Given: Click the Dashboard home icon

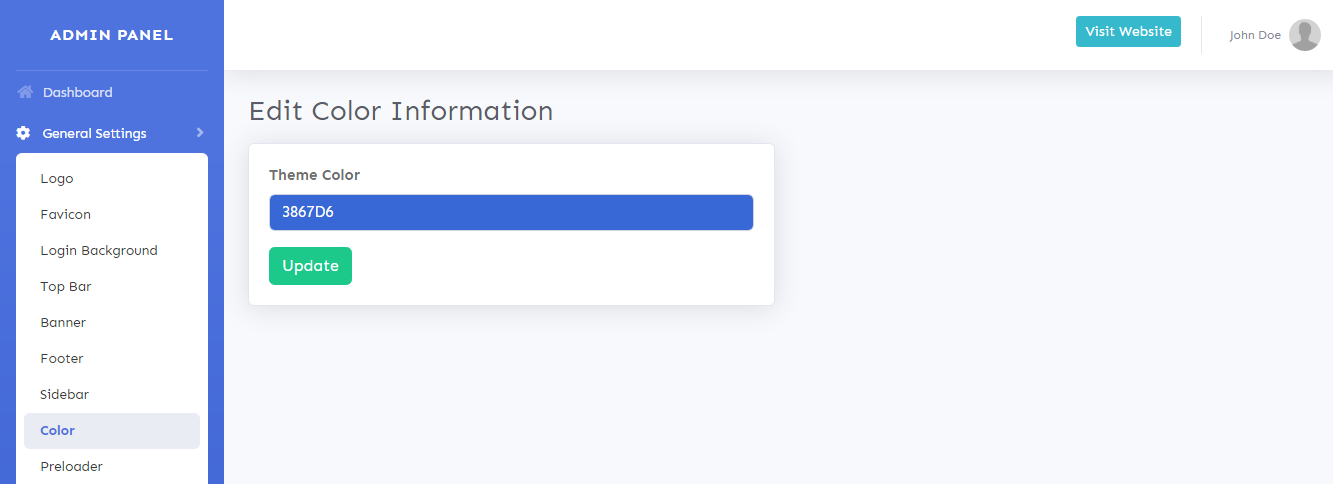Looking at the screenshot, I should click(25, 92).
